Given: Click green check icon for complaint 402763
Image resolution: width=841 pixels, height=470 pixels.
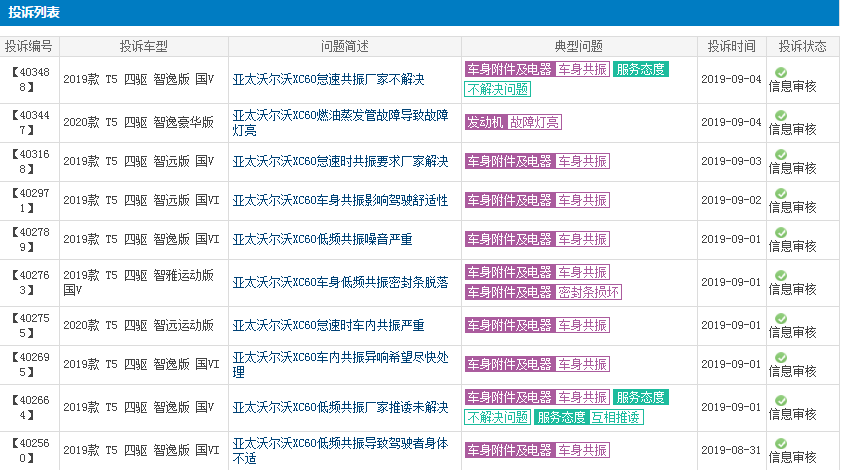Looking at the screenshot, I should click(781, 275).
